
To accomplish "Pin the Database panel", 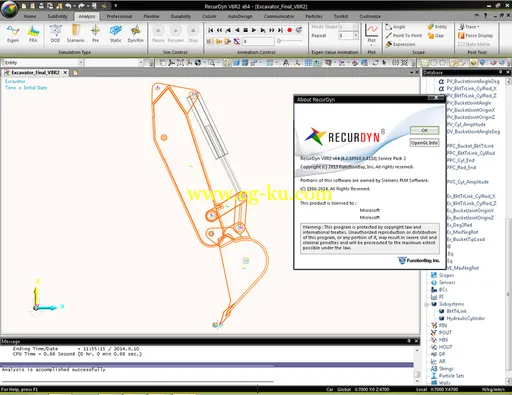I will click(500, 72).
